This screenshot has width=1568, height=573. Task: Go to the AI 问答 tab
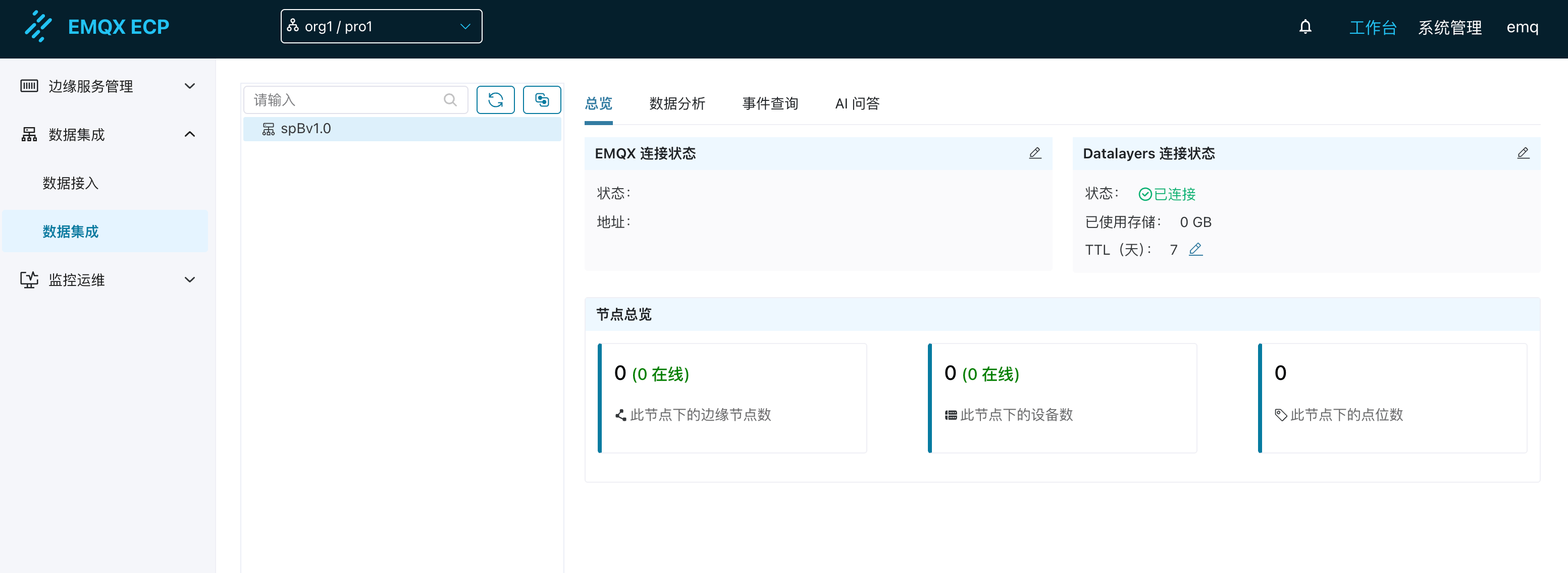coord(856,103)
